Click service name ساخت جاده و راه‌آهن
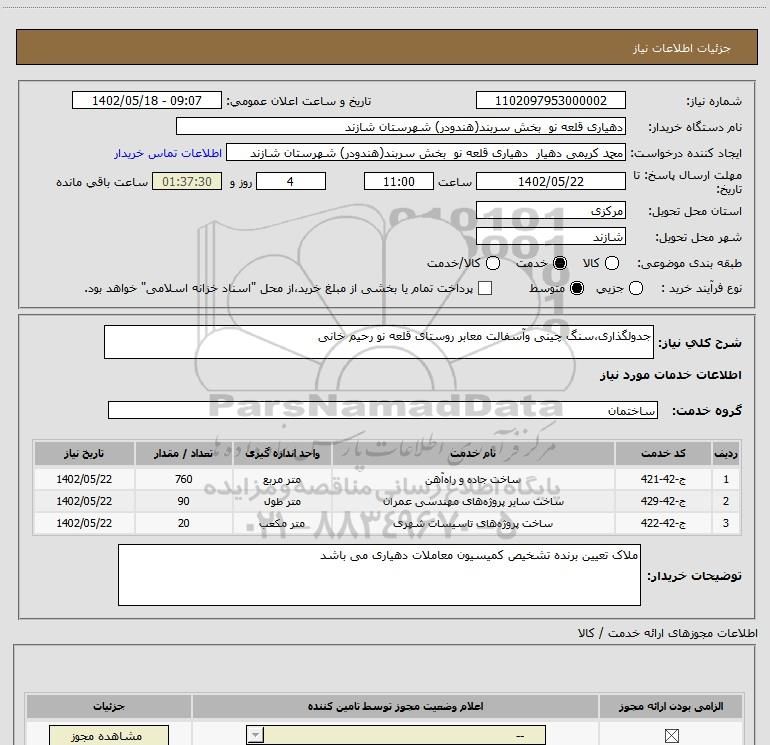 [x=473, y=479]
